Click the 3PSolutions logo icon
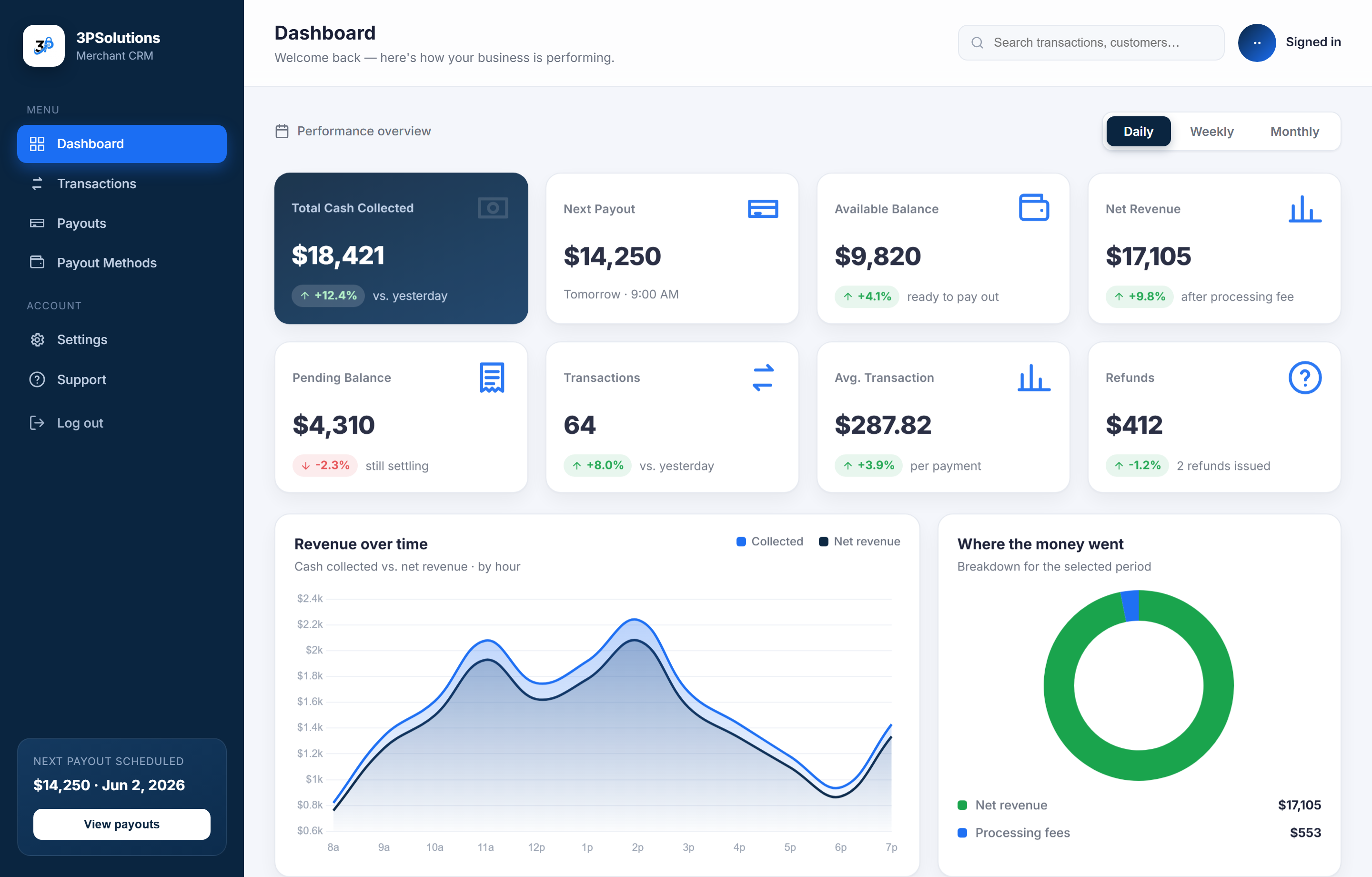 click(44, 46)
